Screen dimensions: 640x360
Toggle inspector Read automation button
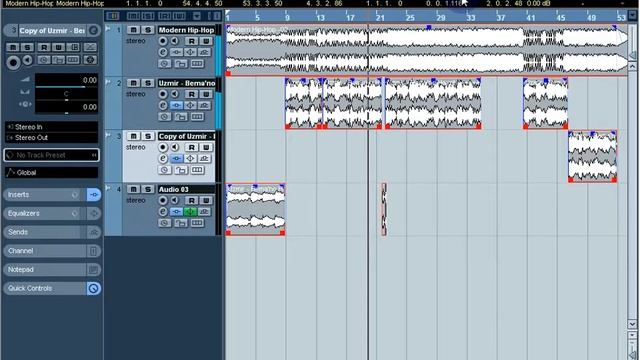pyautogui.click(x=43, y=47)
